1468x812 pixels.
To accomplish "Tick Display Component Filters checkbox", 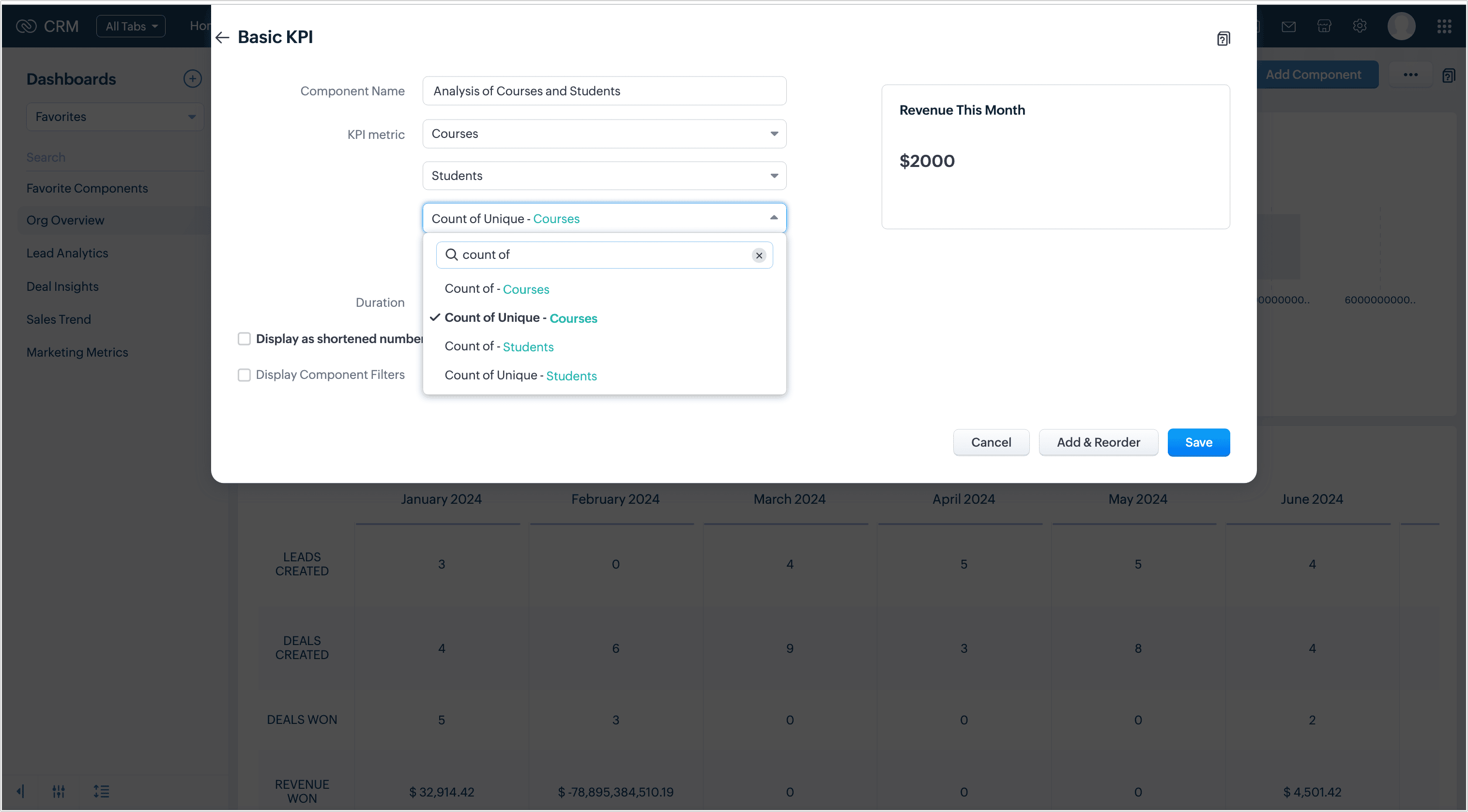I will click(x=244, y=375).
